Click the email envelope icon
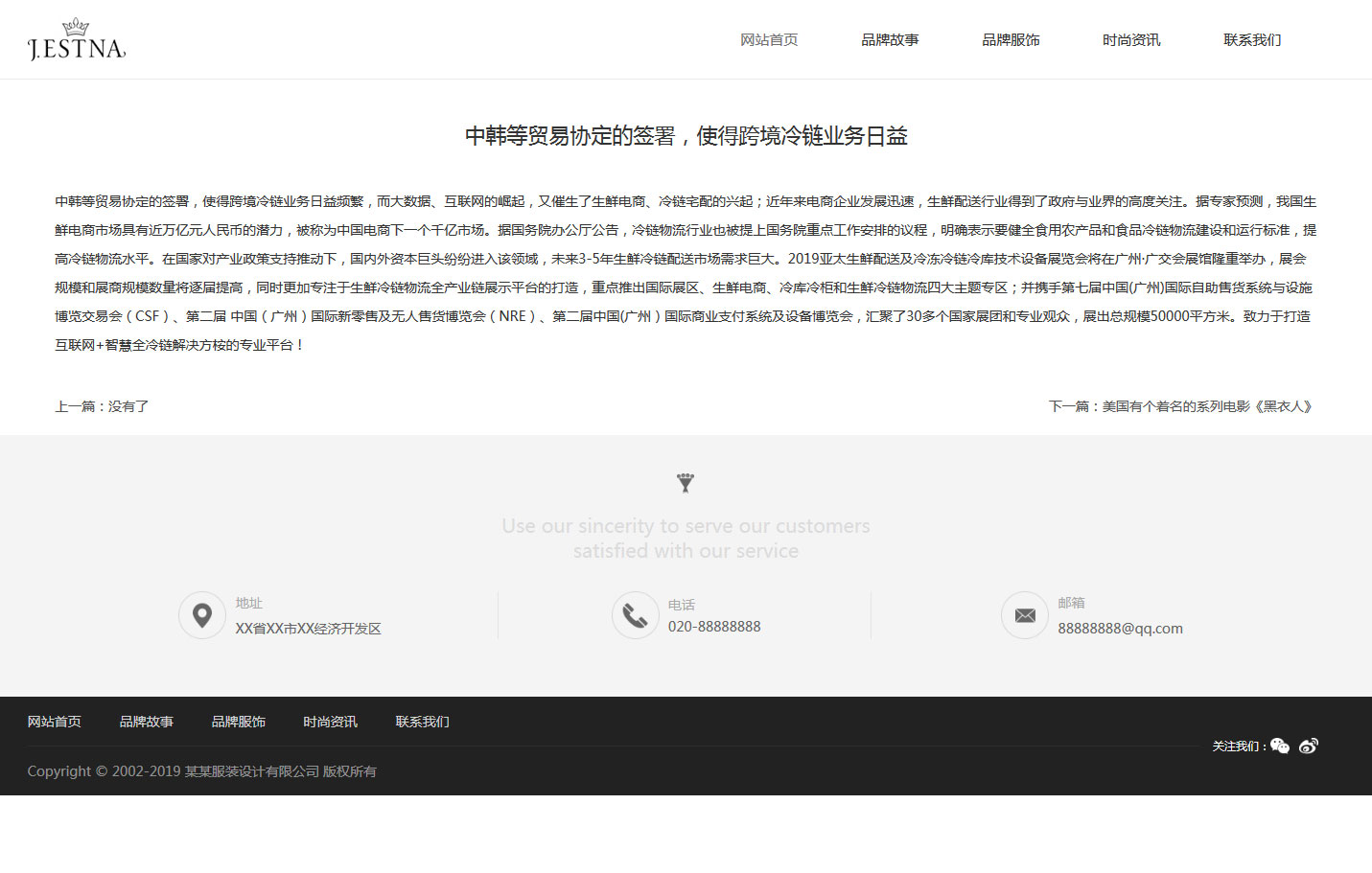This screenshot has width=1372, height=873. pyautogui.click(x=1025, y=615)
